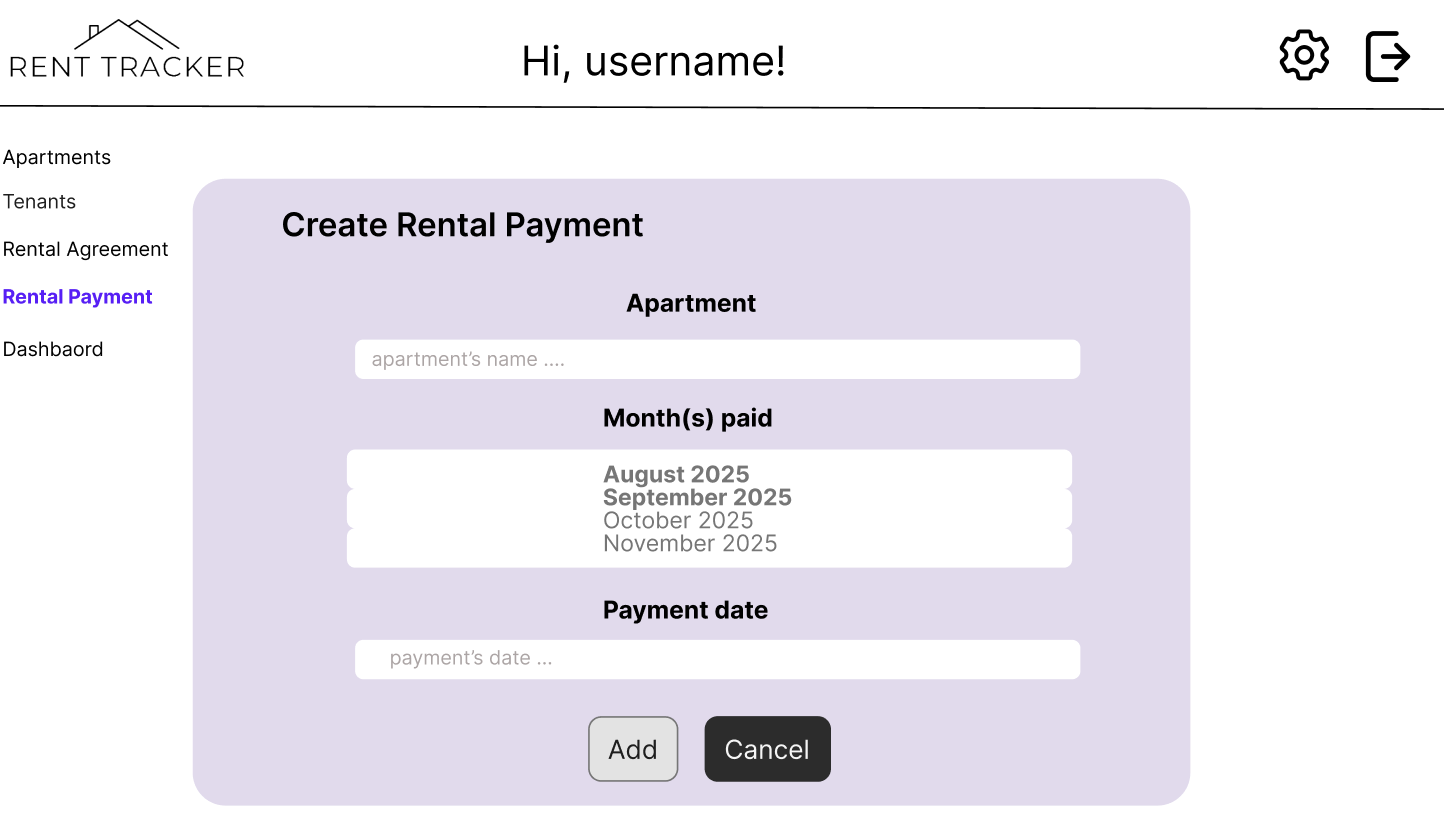Click the Add button
Screen dimensions: 1444x822
pyautogui.click(x=633, y=748)
